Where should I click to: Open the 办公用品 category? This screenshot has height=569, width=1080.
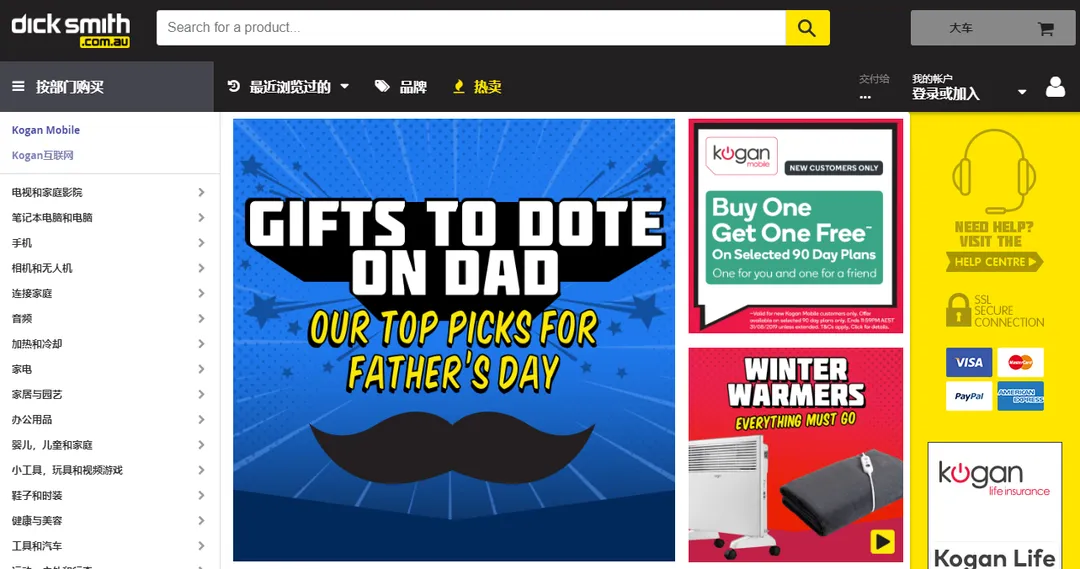[32, 420]
